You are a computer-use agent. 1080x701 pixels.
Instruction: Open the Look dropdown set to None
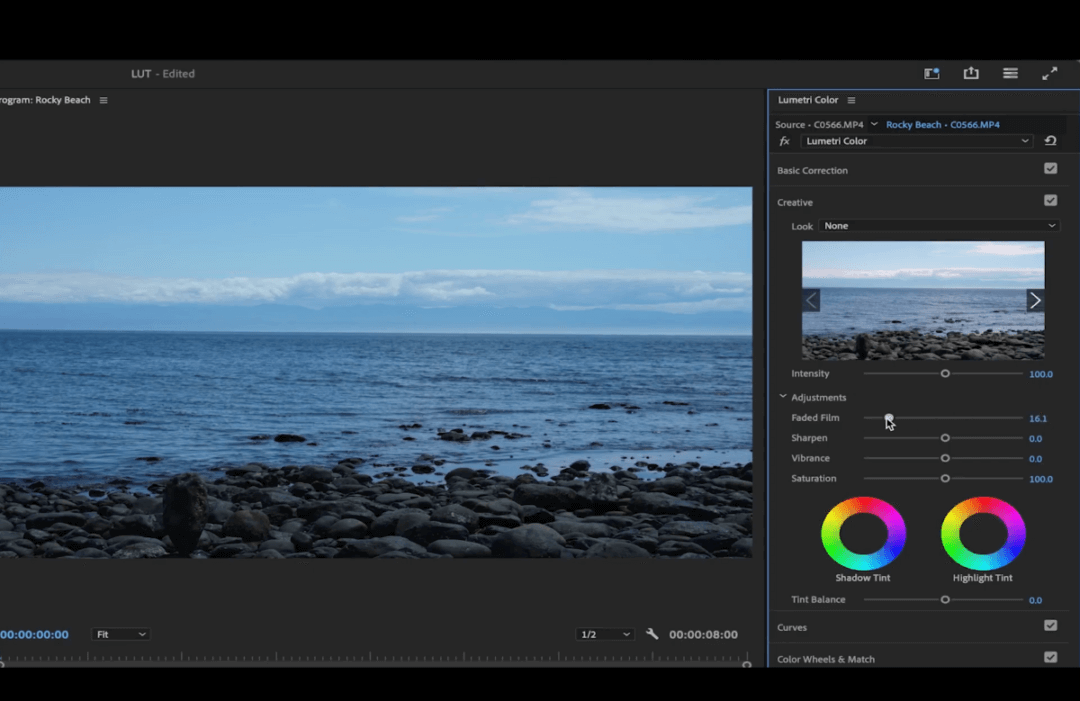pos(937,225)
